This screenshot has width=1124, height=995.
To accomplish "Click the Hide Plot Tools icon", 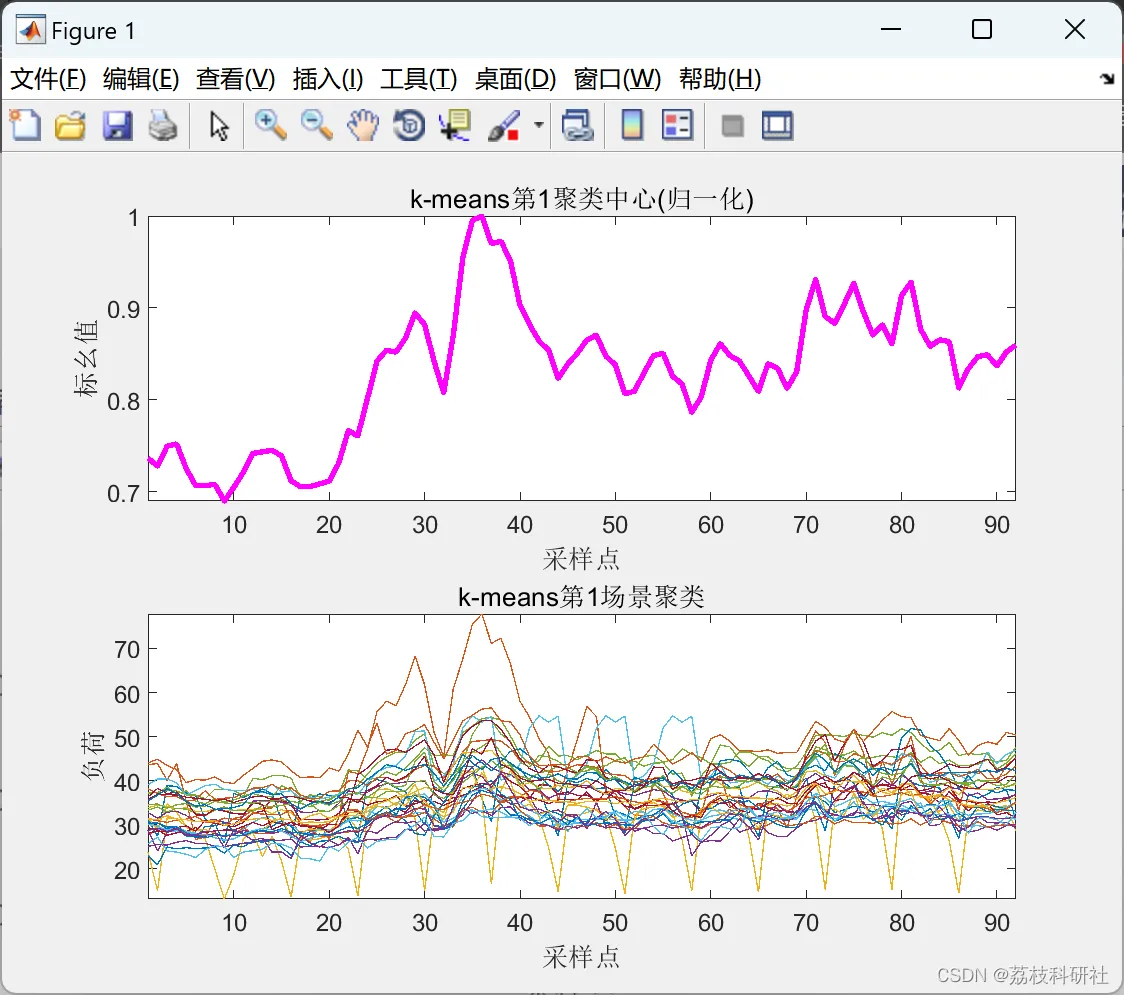I will 732,126.
